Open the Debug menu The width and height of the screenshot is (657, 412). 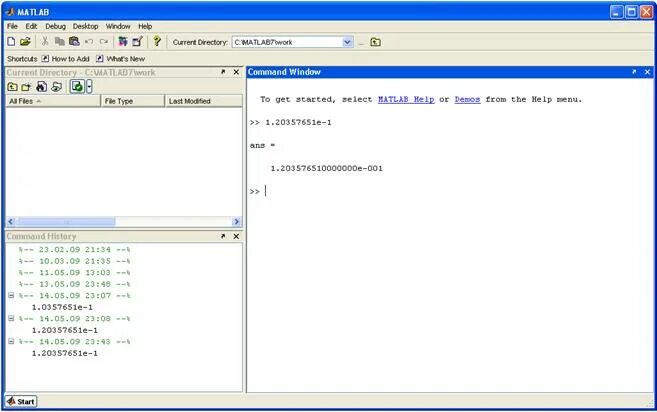(x=55, y=26)
